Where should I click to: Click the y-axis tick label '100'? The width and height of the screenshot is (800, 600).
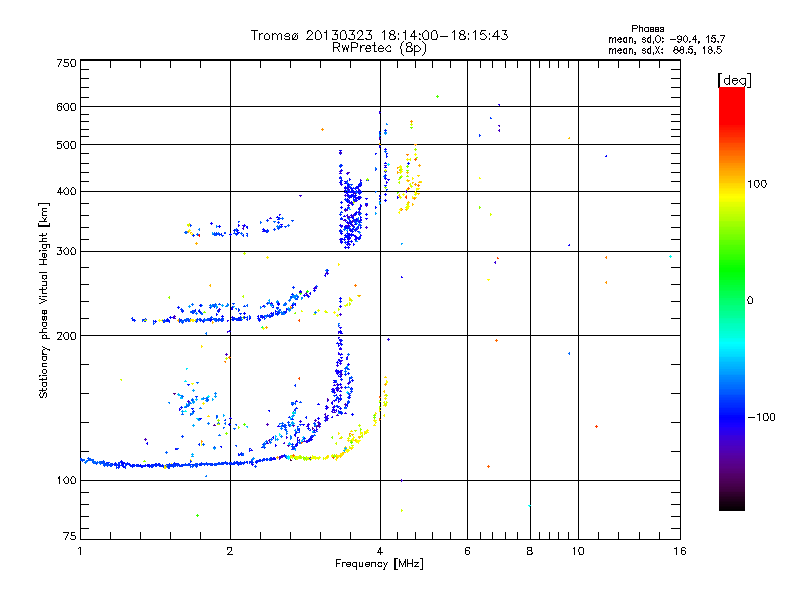pos(66,481)
